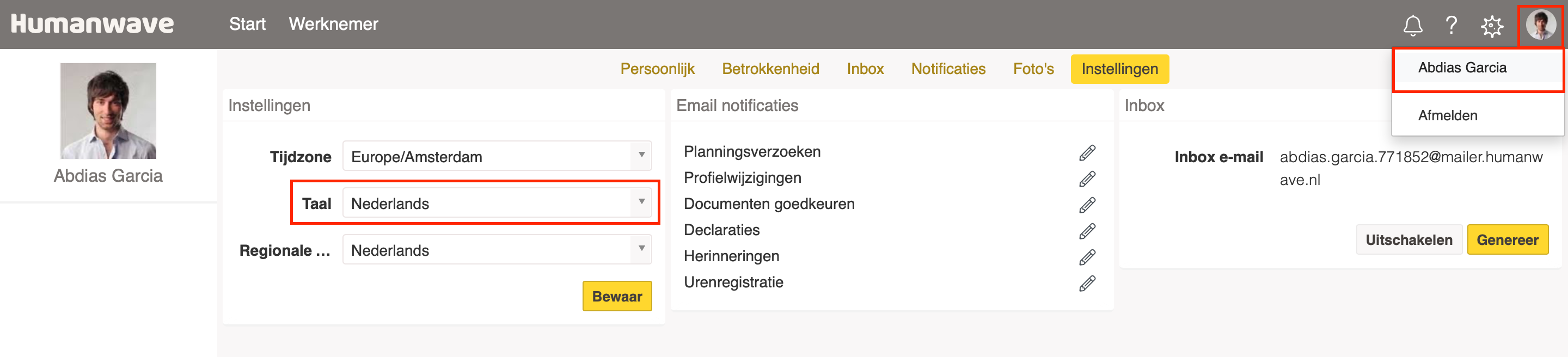
Task: Open the Start menu item
Action: coord(247,24)
